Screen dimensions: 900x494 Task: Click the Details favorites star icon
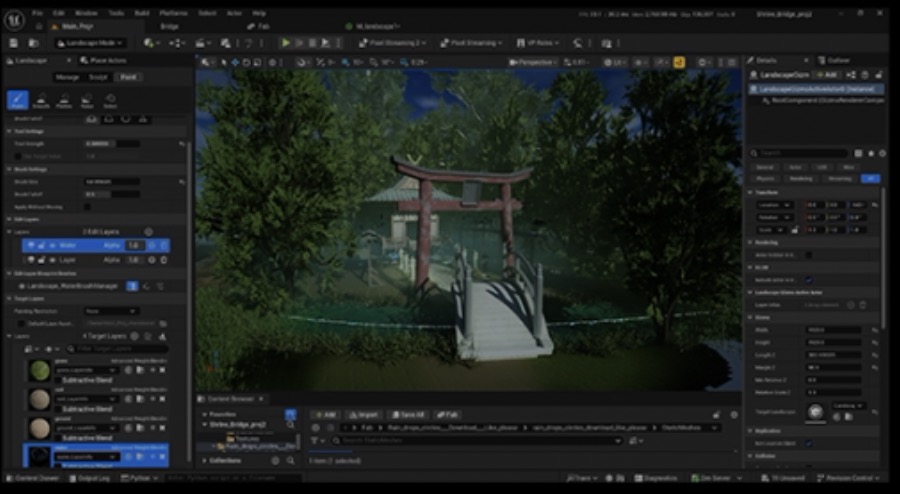click(871, 153)
